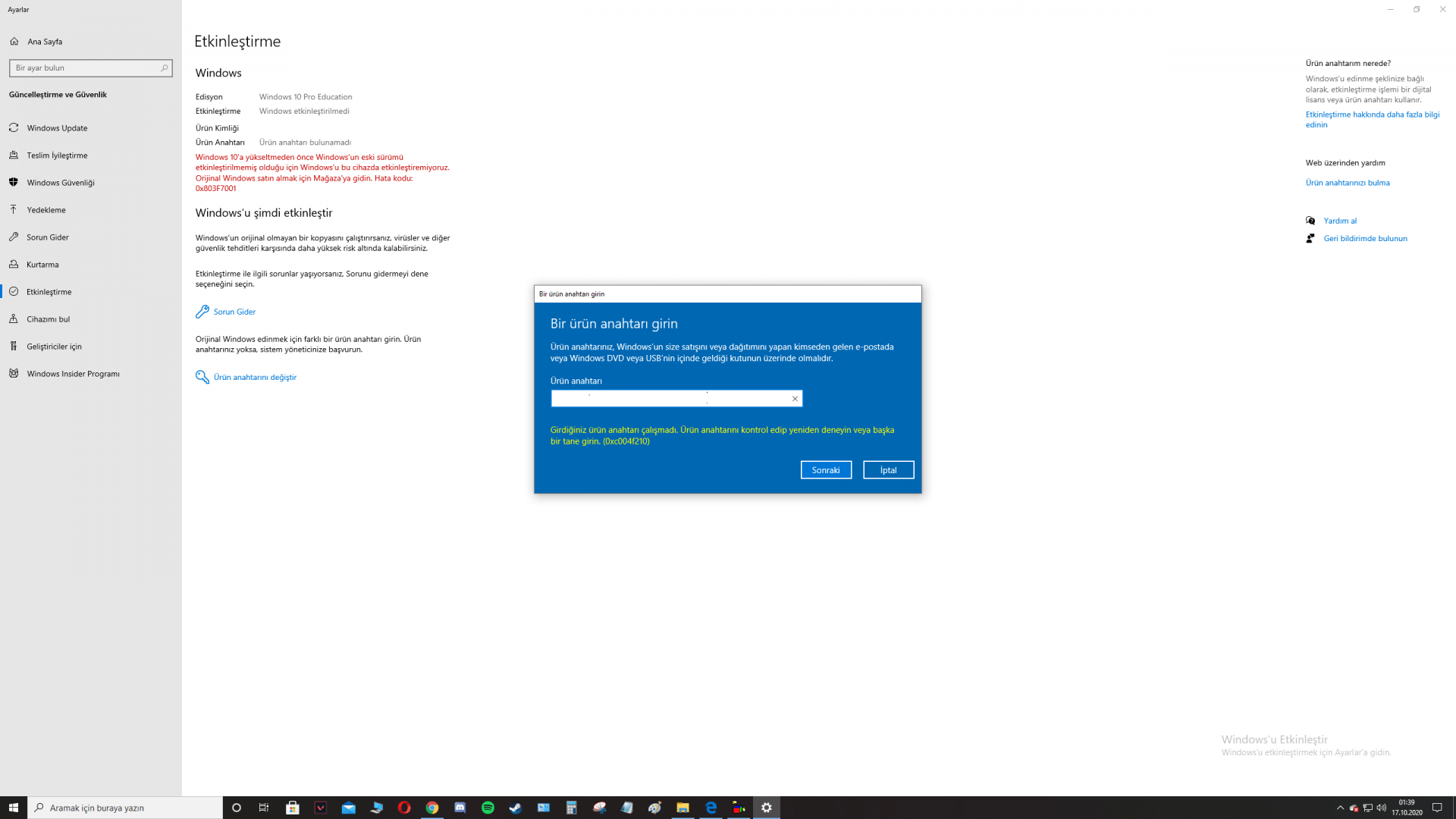Screen dimensions: 1456x819
Task: Open Yardım al help link
Action: (1339, 221)
